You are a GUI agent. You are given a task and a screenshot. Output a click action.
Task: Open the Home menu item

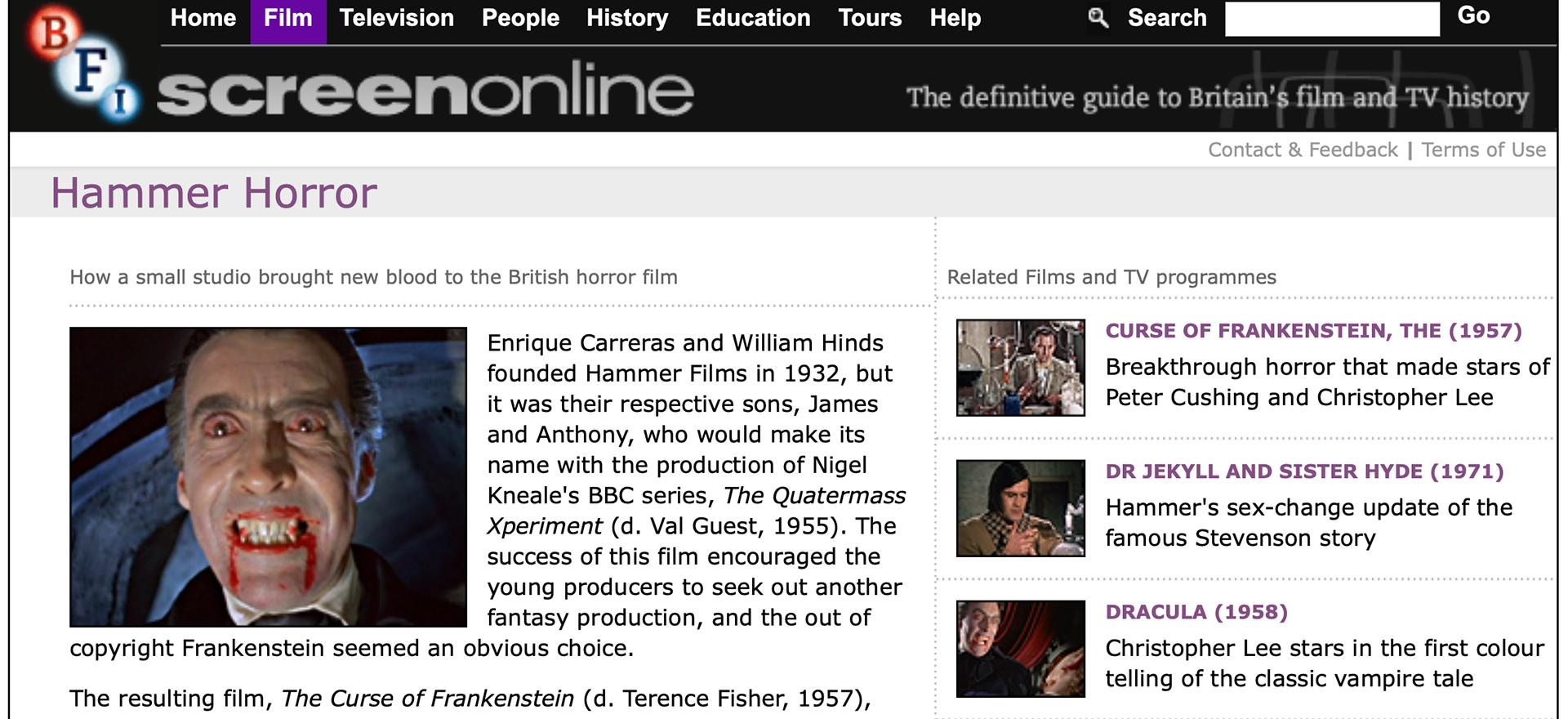tap(203, 18)
